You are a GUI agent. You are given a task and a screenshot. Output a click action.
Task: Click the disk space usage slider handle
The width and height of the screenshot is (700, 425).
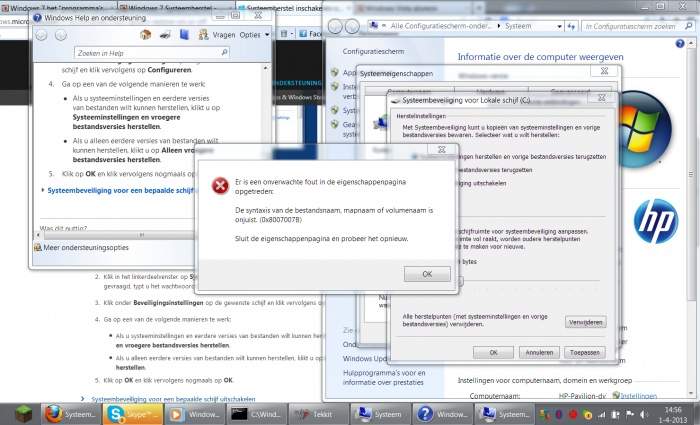pos(461,281)
